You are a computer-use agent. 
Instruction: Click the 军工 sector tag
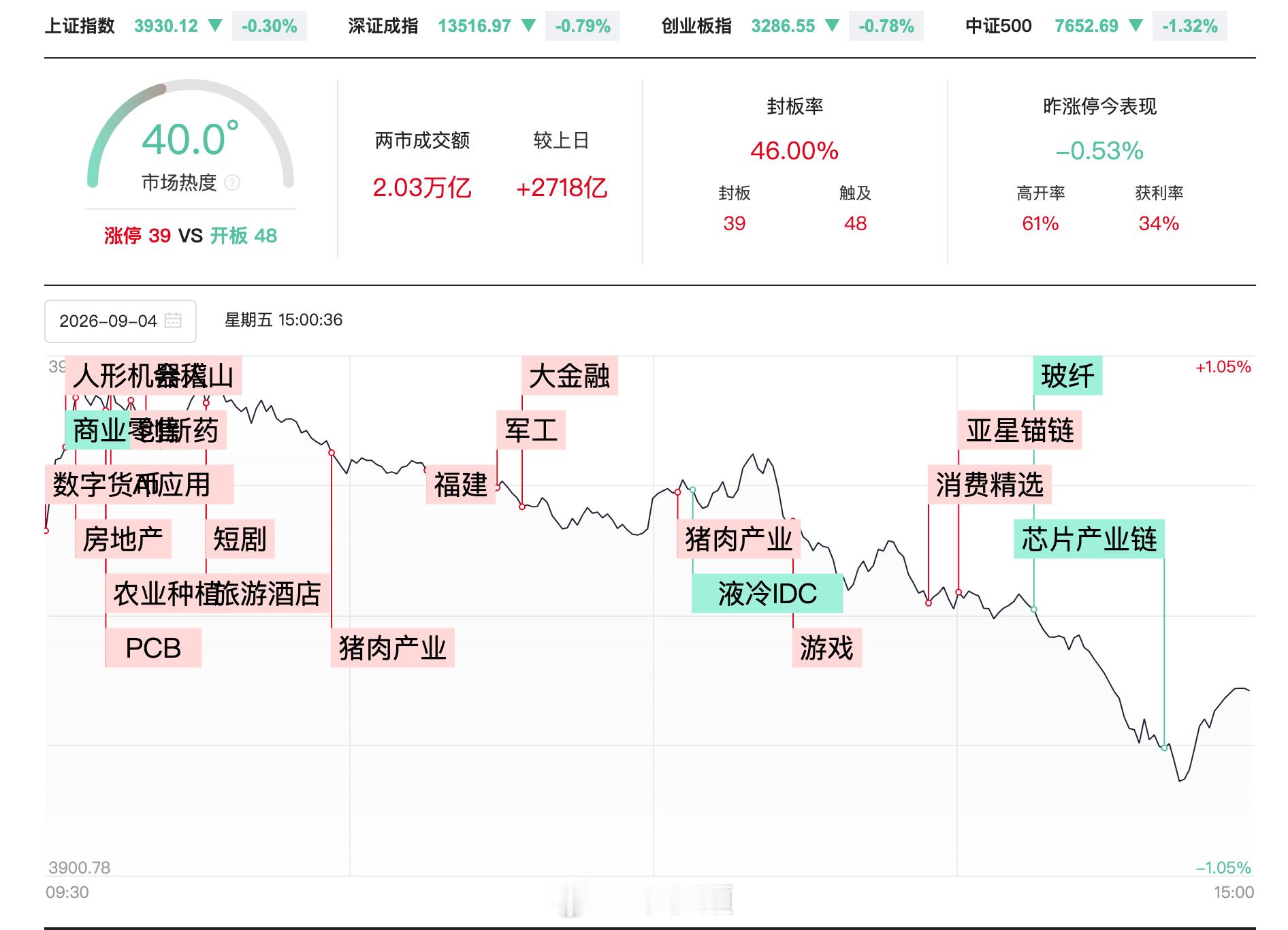[x=531, y=430]
